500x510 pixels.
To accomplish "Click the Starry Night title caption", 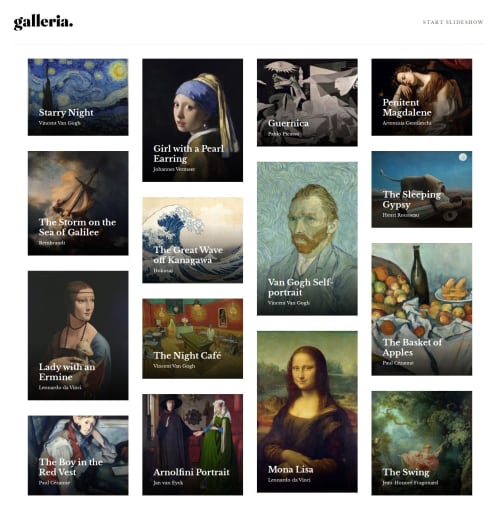I will (66, 113).
